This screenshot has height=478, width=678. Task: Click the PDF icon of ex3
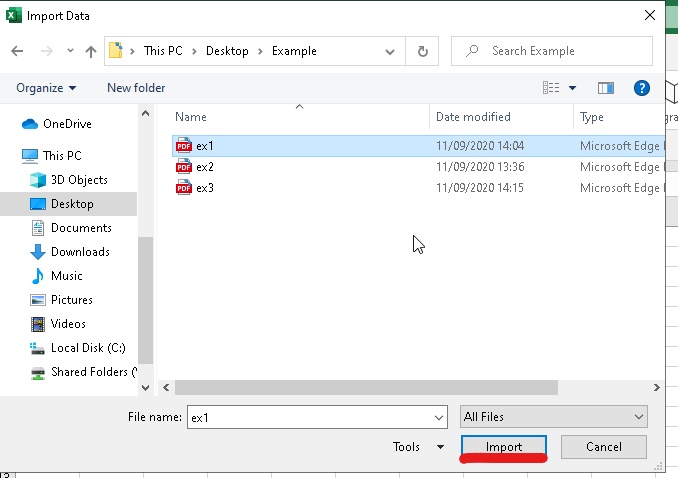(184, 188)
